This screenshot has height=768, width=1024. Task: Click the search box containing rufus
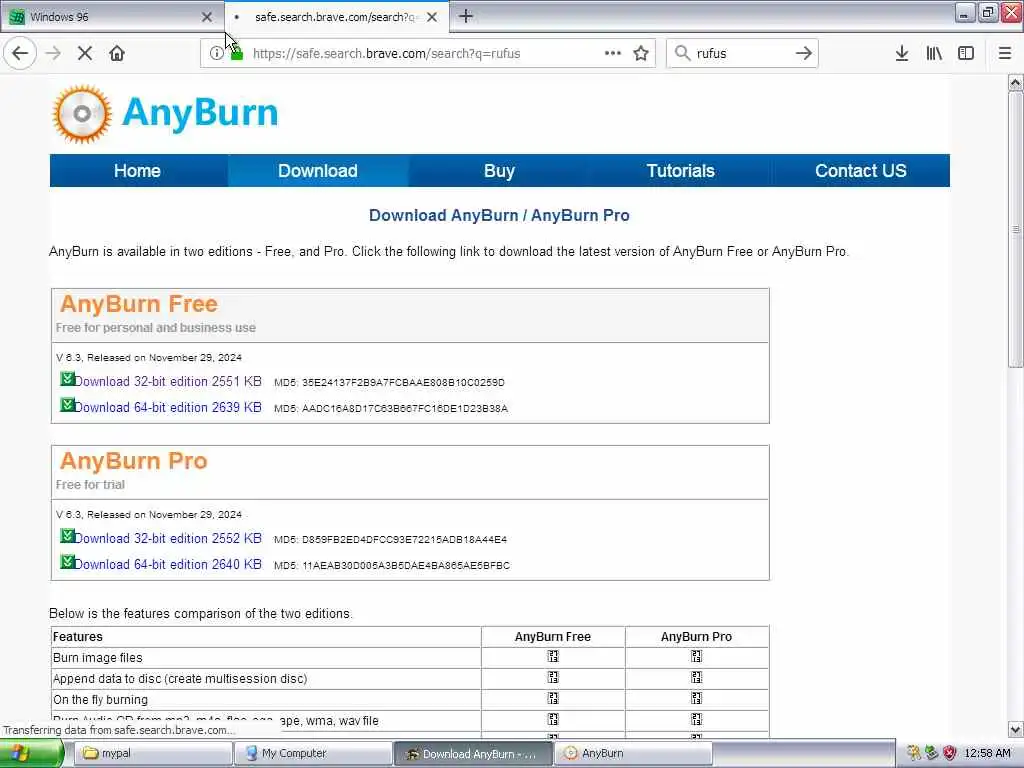click(x=742, y=54)
